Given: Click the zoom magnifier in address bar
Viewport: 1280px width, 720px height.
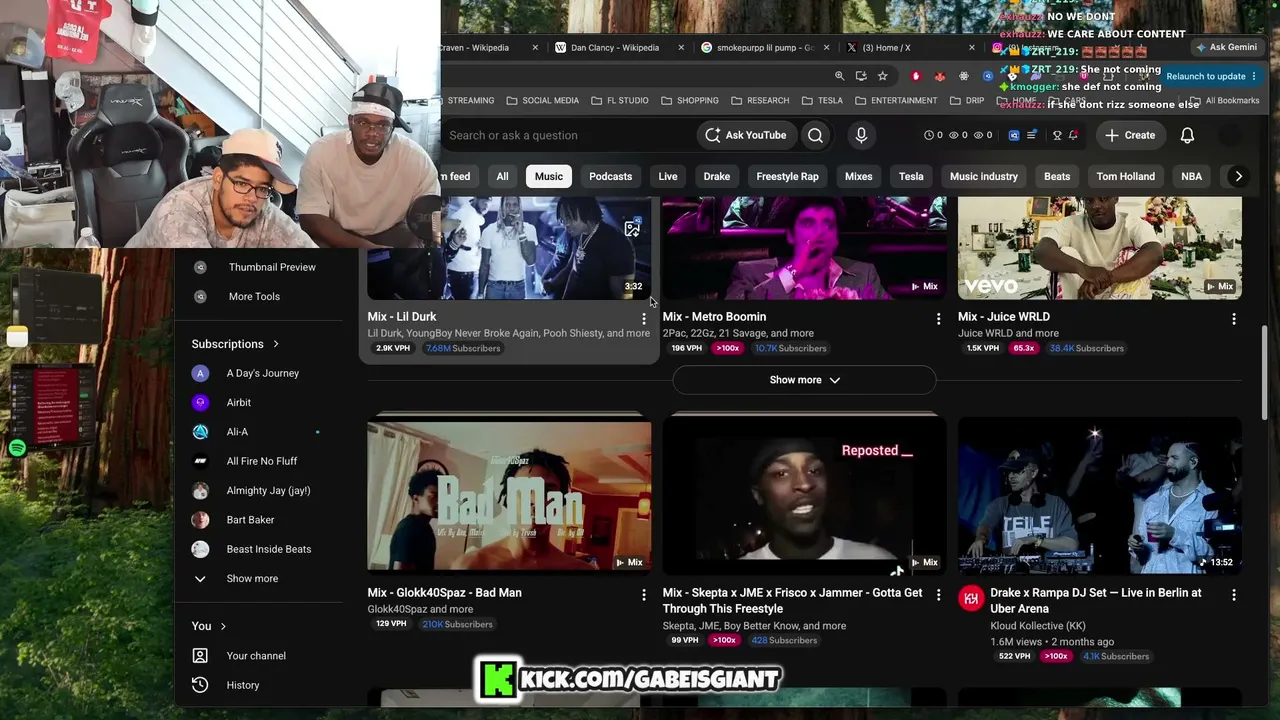Looking at the screenshot, I should coord(840,76).
